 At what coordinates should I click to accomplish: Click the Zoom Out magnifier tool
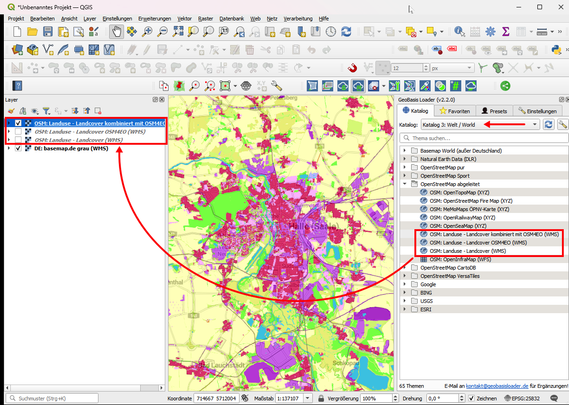(163, 32)
